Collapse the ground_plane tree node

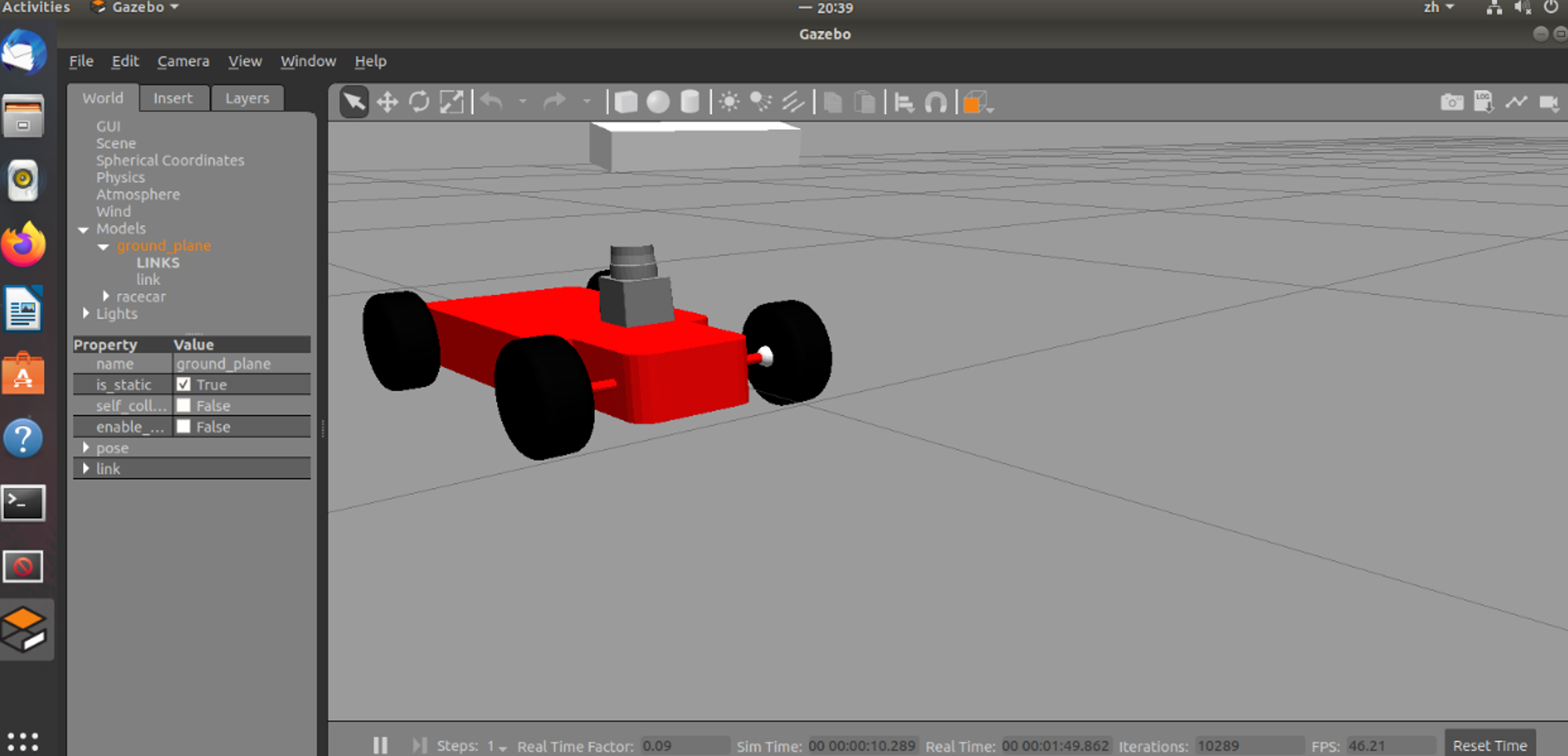pyautogui.click(x=104, y=246)
